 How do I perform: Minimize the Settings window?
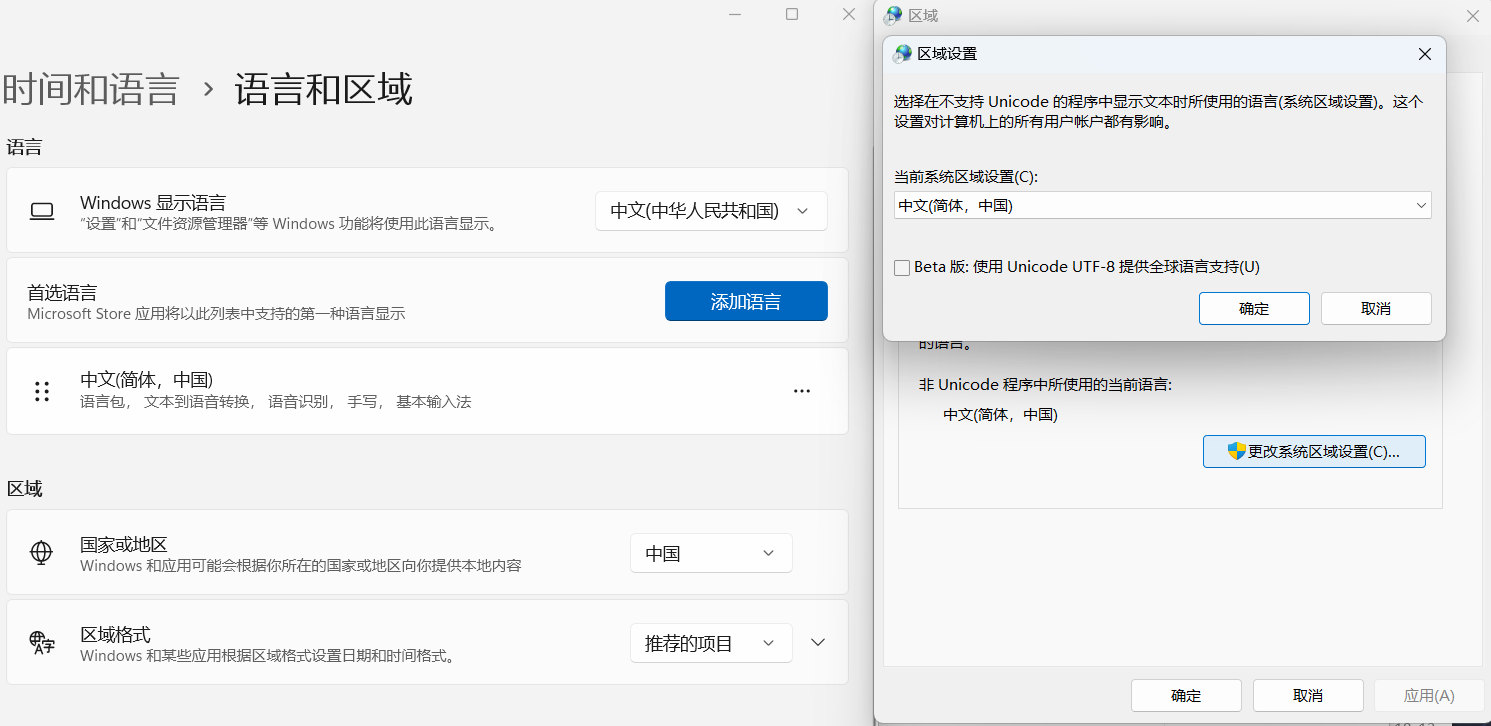tap(735, 14)
